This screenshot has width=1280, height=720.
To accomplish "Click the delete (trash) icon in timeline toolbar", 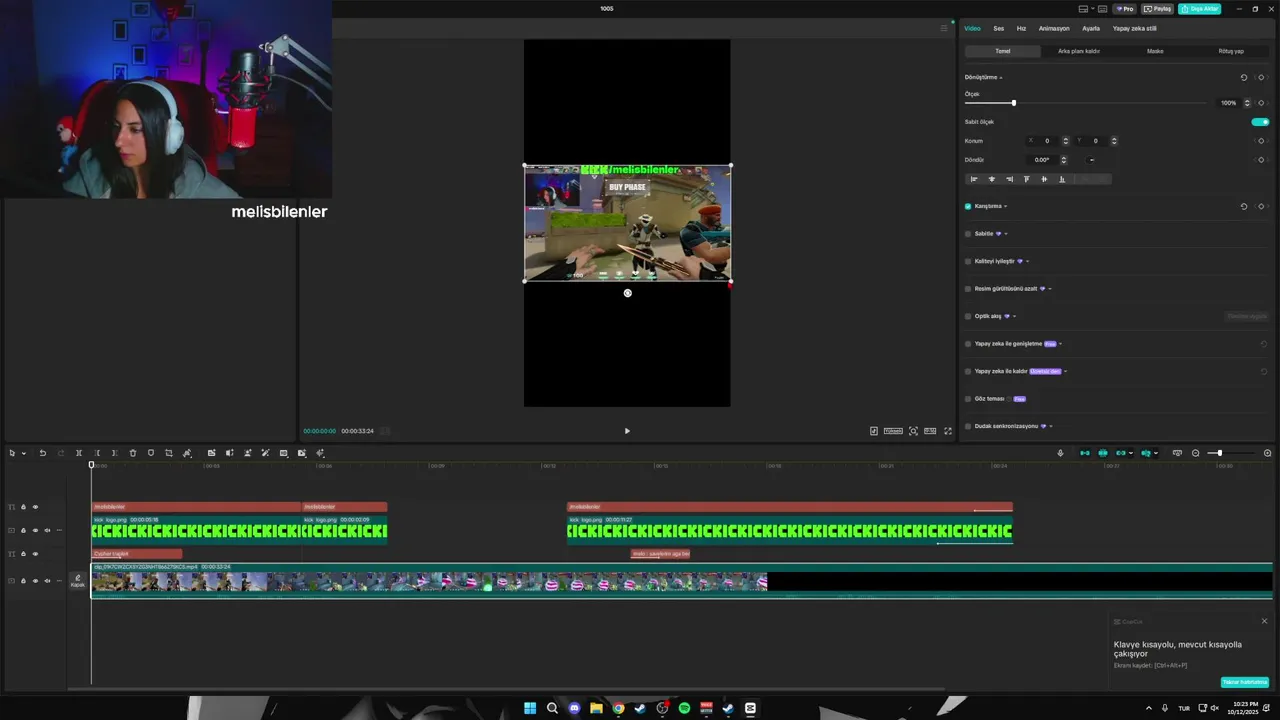I will coord(133,453).
